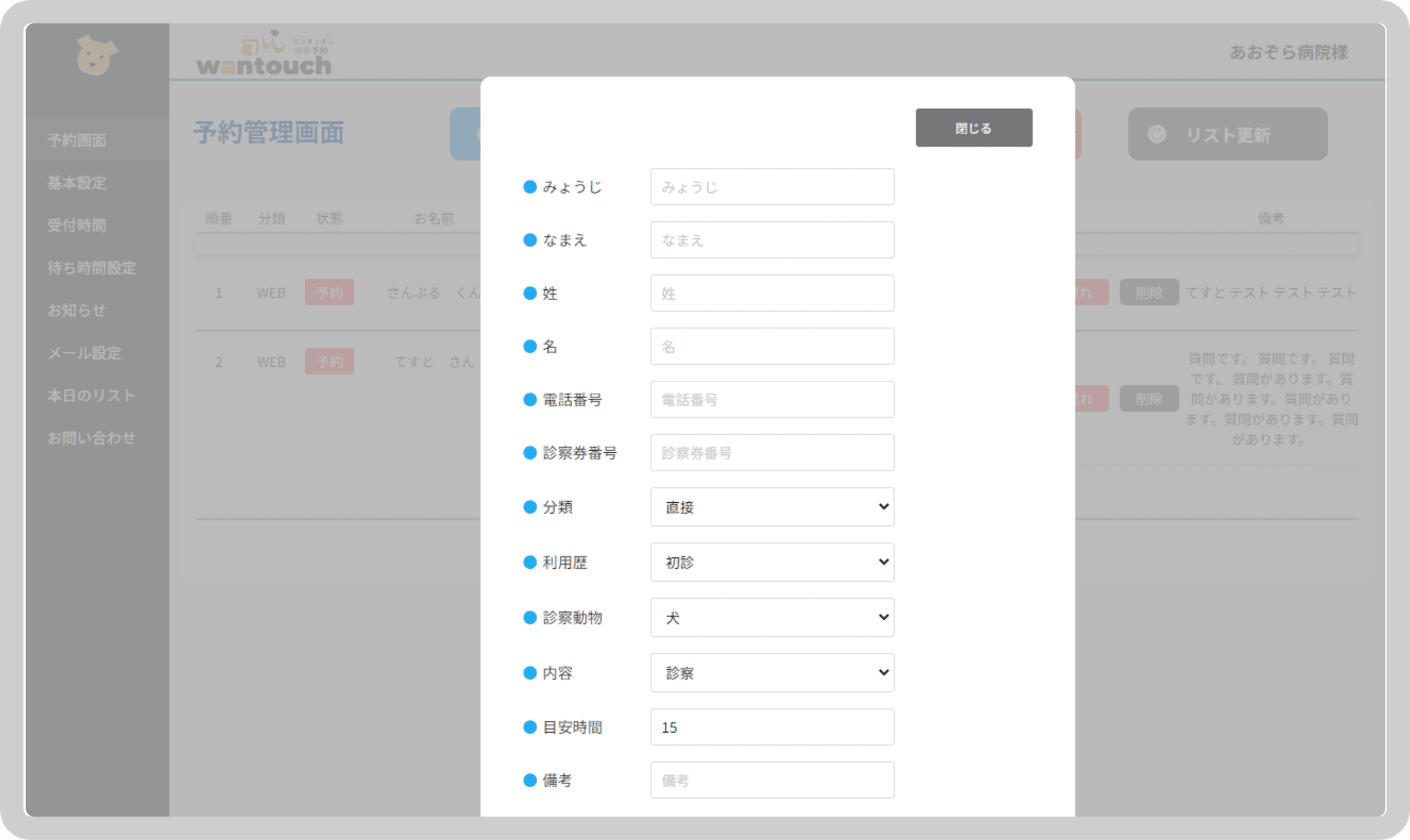Click the dog mascot icon in sidebar
Screen dimensions: 1410x840
coord(96,55)
